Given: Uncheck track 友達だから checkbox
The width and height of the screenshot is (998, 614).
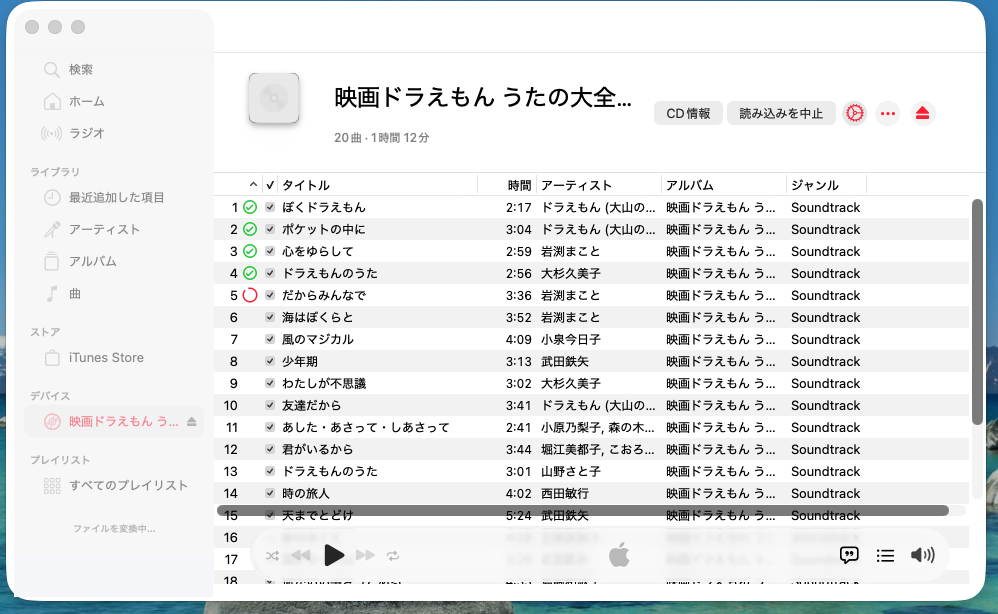Looking at the screenshot, I should [270, 405].
